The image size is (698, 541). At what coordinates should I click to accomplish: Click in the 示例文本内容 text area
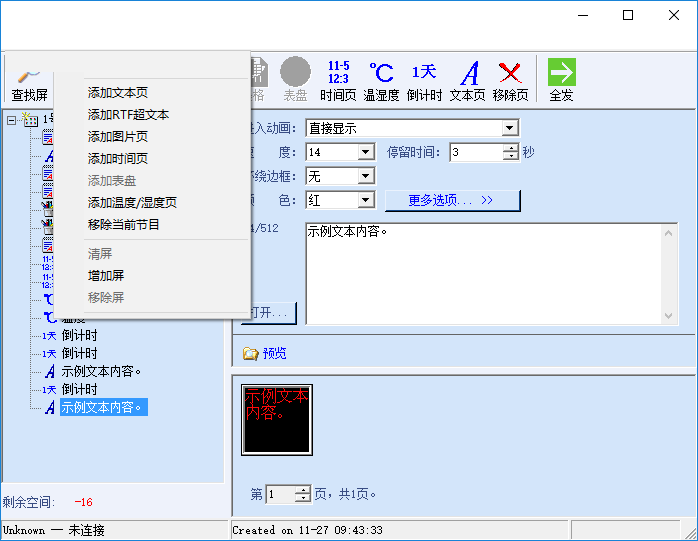(484, 274)
